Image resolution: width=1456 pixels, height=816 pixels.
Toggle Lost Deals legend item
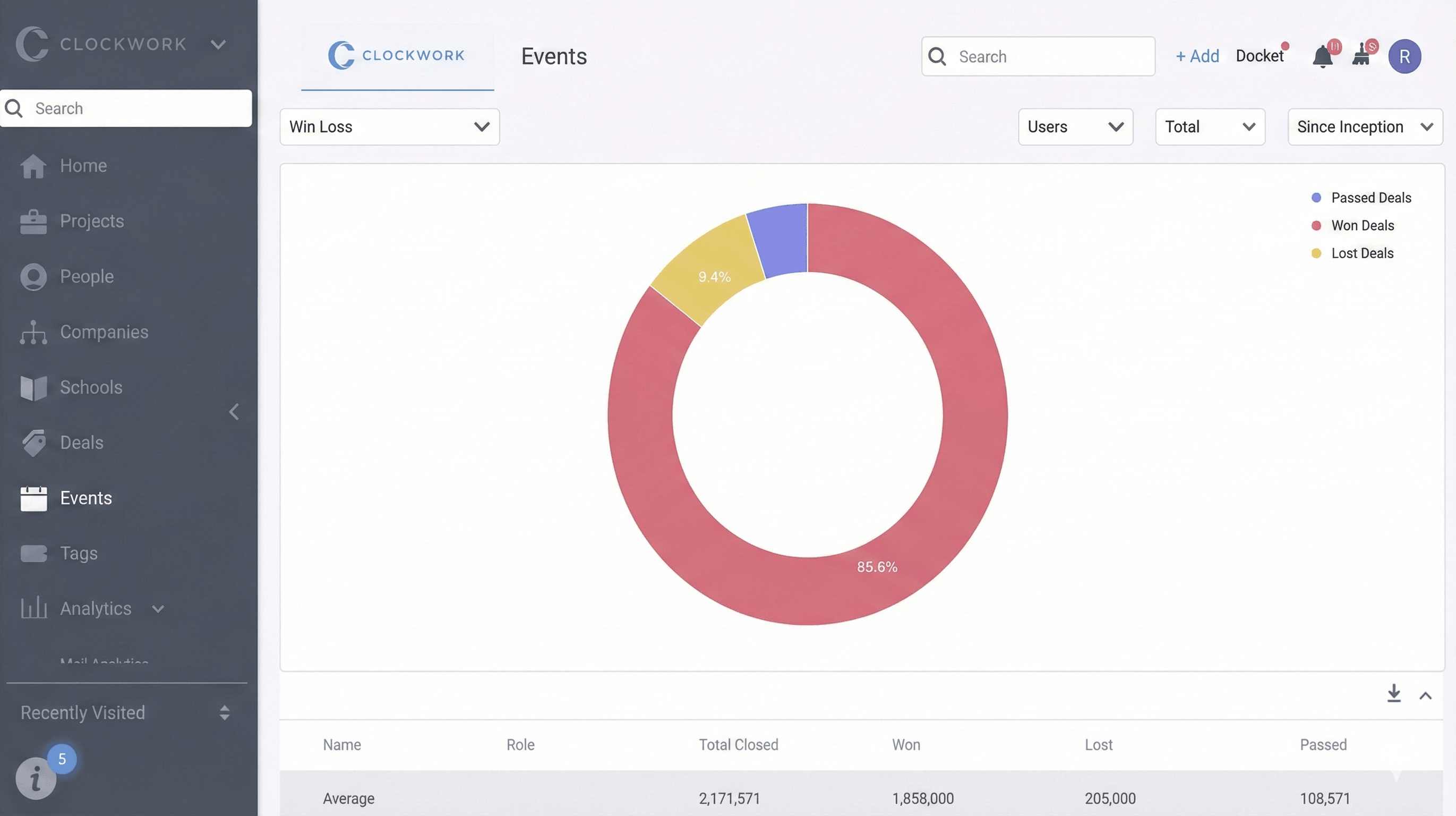tap(1361, 253)
